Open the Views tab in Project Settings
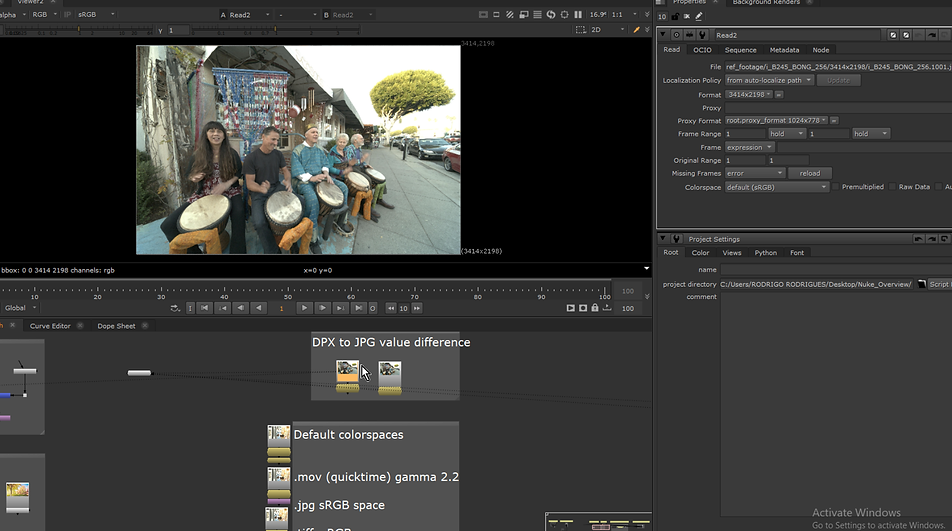 732,252
